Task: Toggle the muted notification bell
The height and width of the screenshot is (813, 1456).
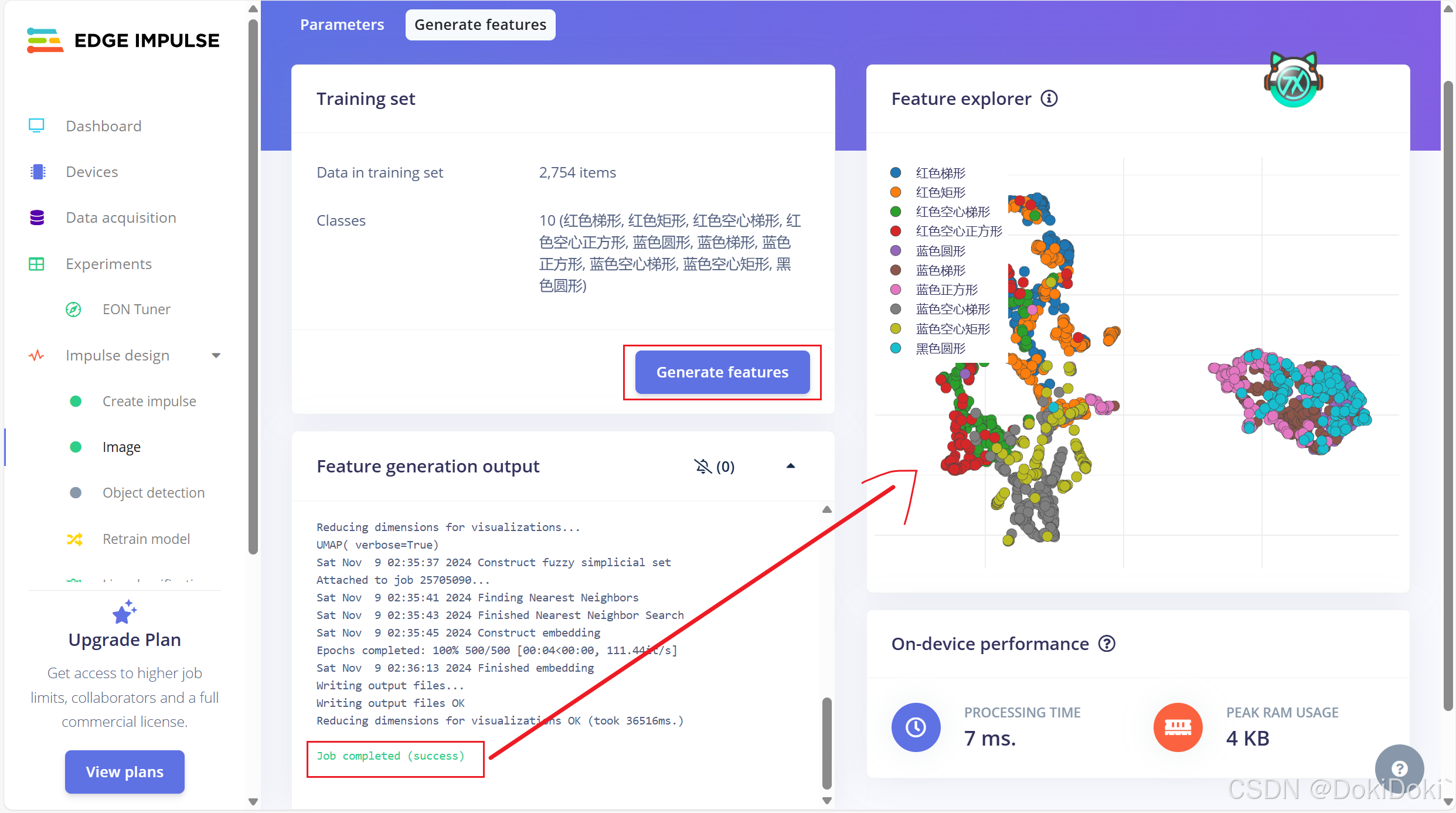Action: click(x=703, y=467)
